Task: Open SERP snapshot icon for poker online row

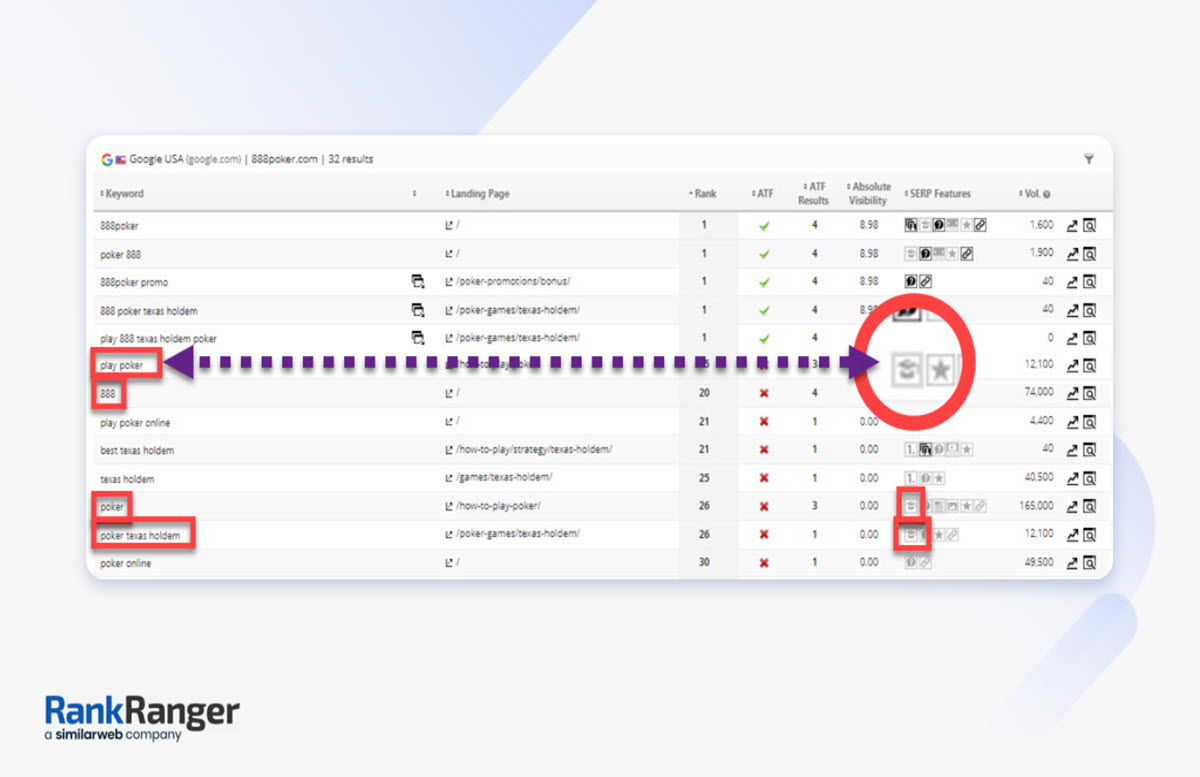Action: coord(1089,563)
